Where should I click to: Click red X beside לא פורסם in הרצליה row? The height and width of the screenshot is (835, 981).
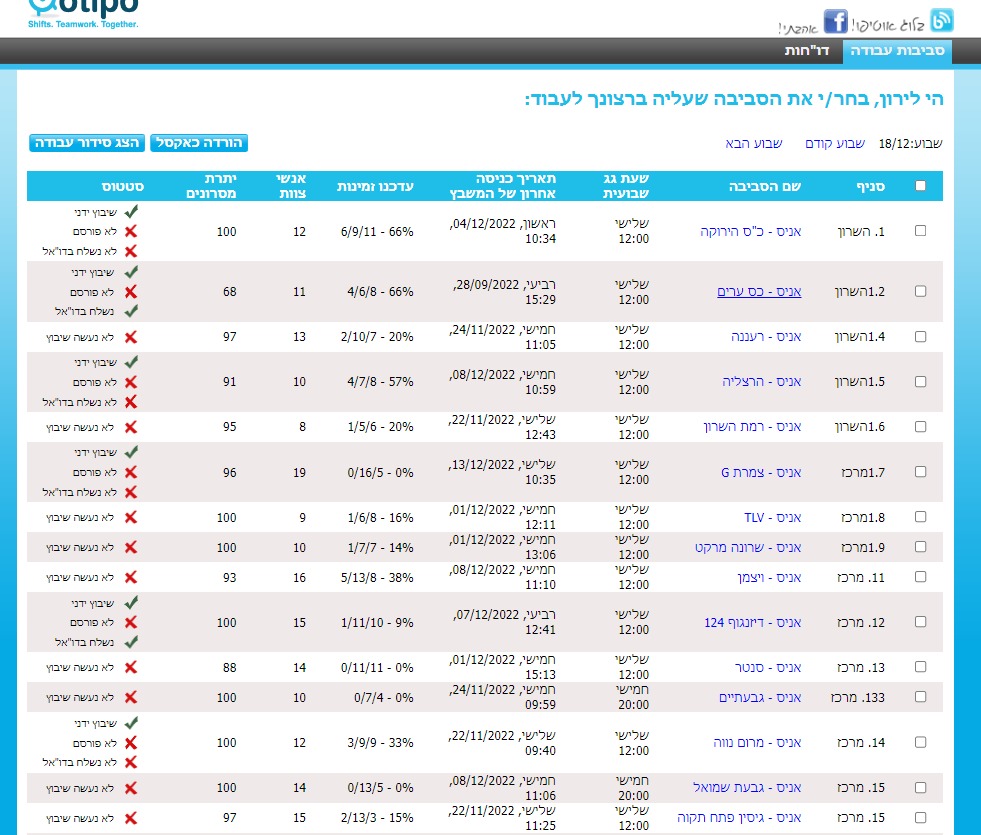point(131,382)
